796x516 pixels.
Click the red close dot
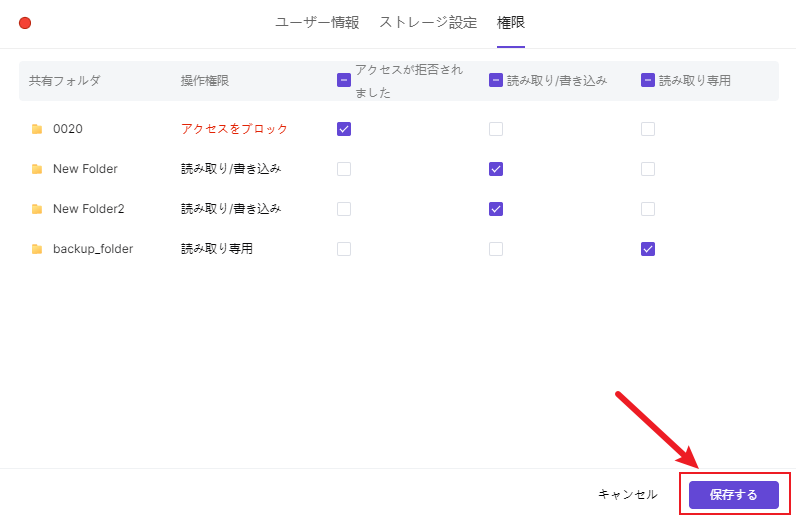25,23
